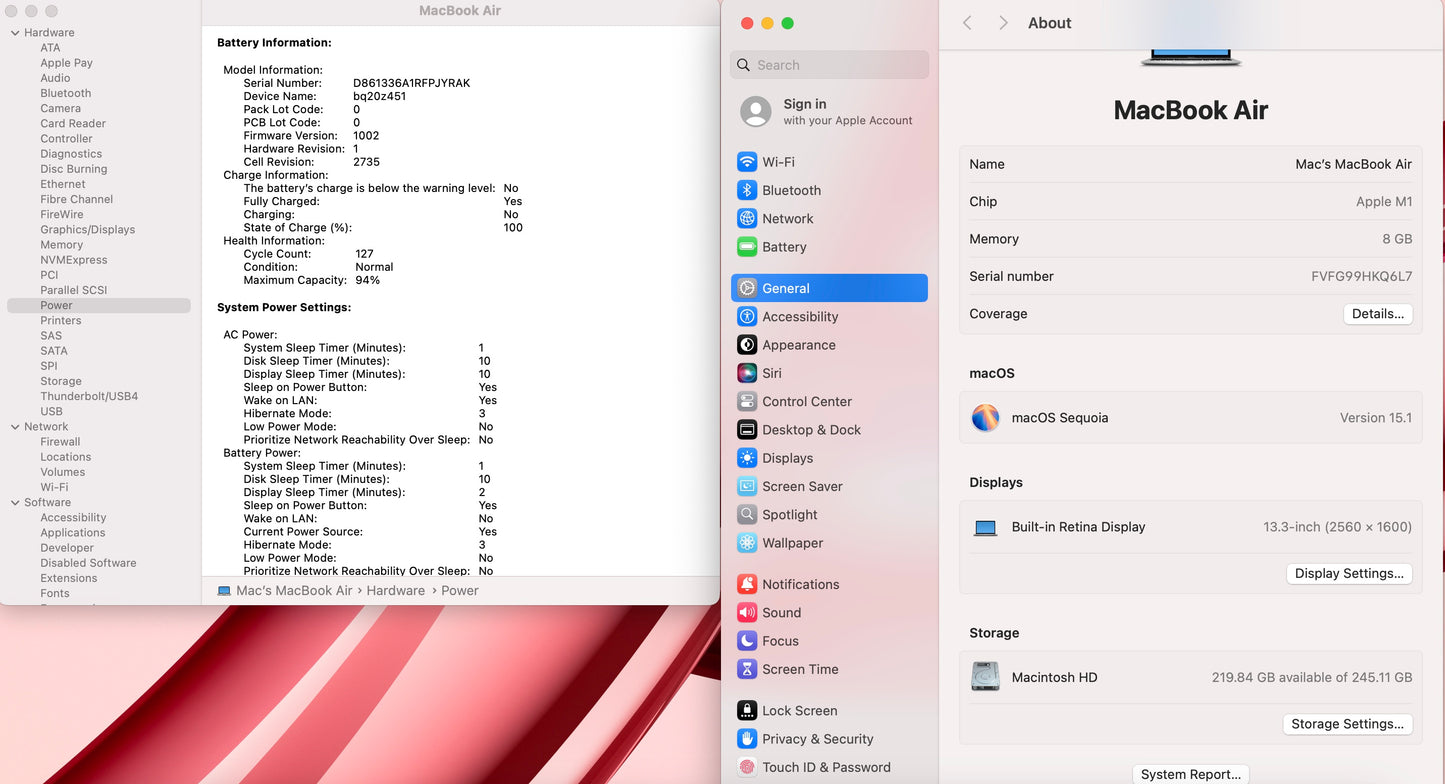This screenshot has width=1445, height=784.
Task: Click the back chevron beside About
Action: 967,23
